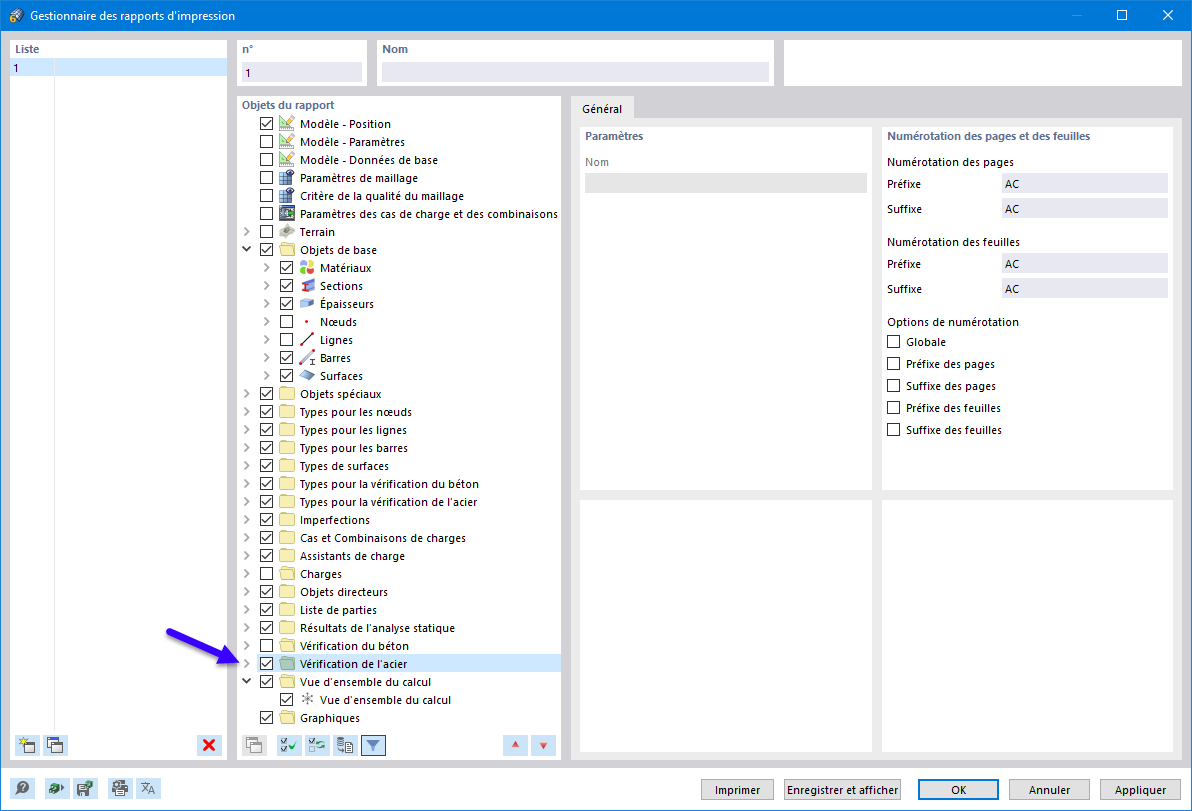This screenshot has height=811, width=1192.
Task: Create a new print report in Liste
Action: [x=27, y=745]
